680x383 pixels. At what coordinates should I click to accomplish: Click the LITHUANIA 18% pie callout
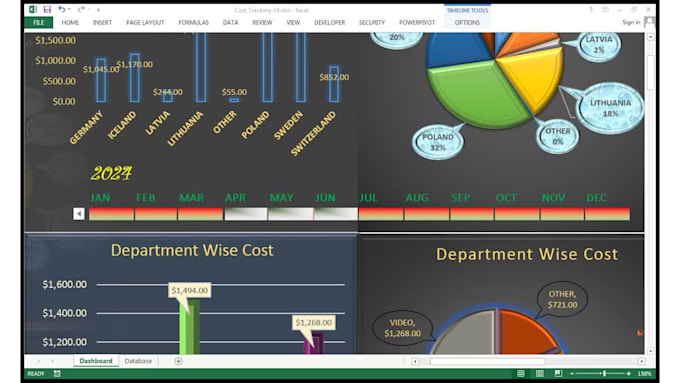click(611, 108)
